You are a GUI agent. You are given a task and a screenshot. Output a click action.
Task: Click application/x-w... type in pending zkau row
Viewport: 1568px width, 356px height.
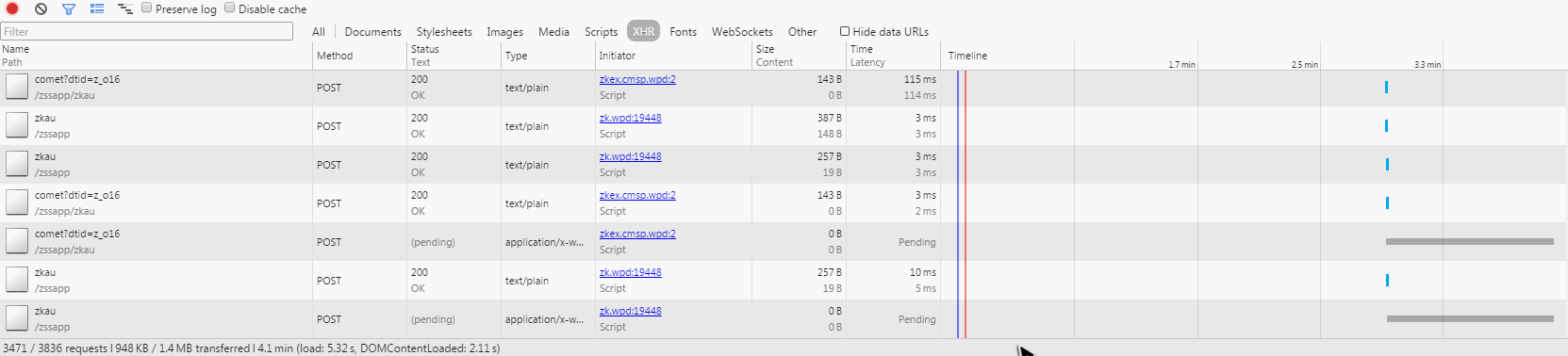point(544,319)
